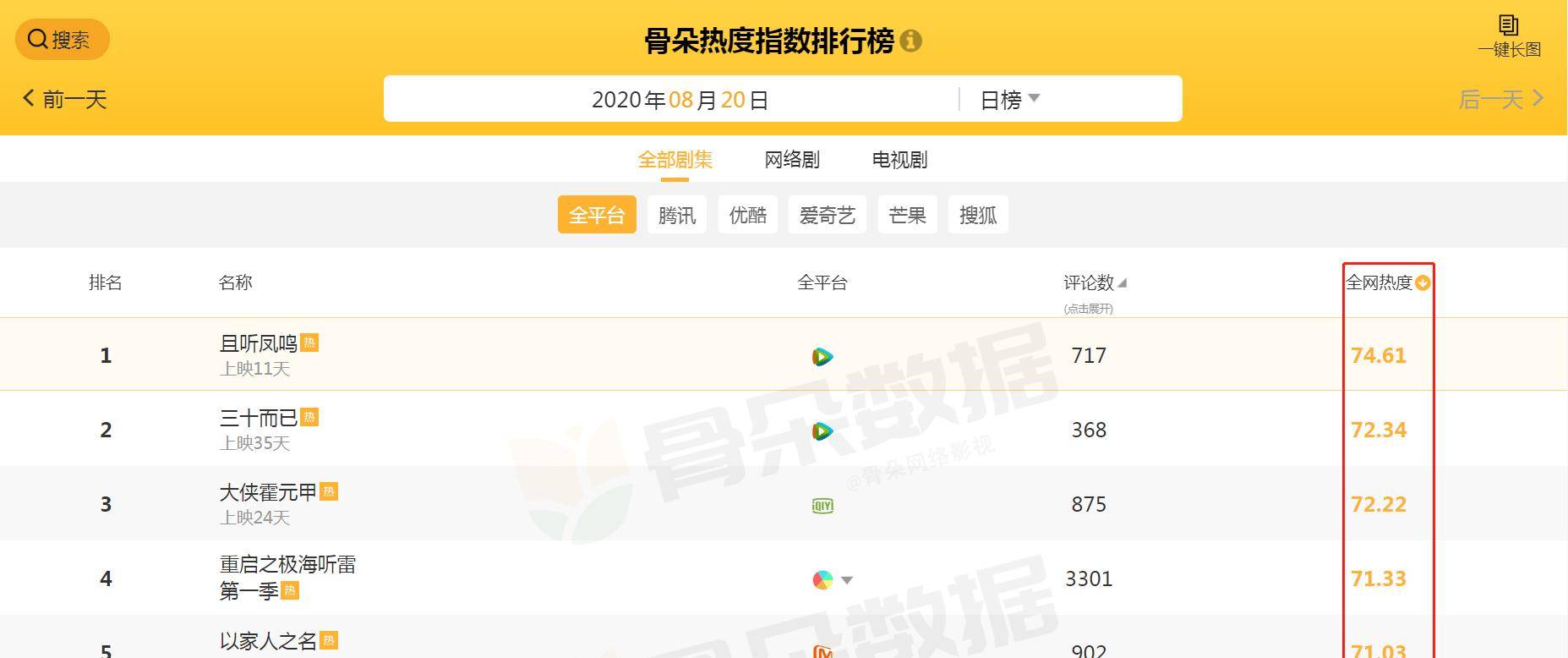
Task: Click hot badge next to 且听凤鸣
Action: click(x=309, y=343)
